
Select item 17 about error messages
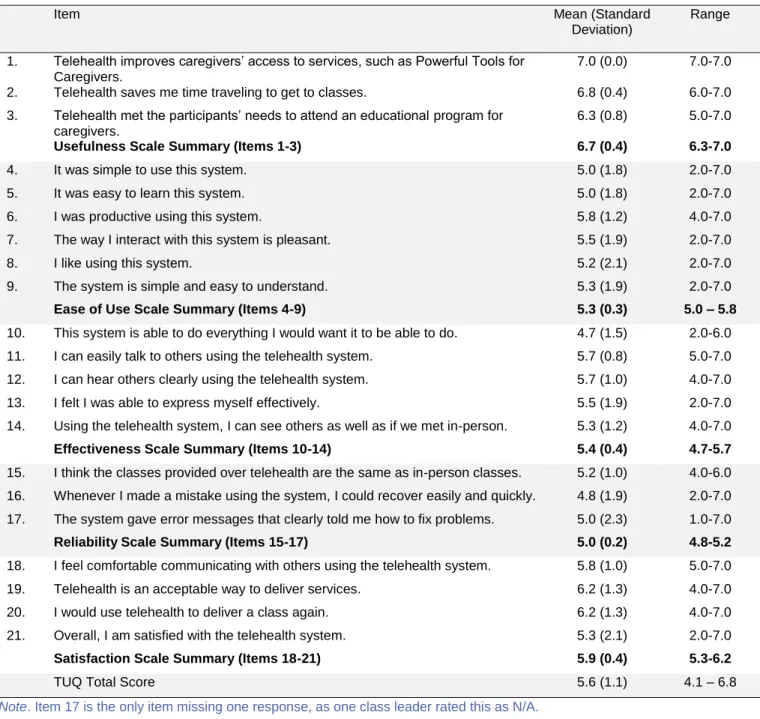click(x=274, y=519)
